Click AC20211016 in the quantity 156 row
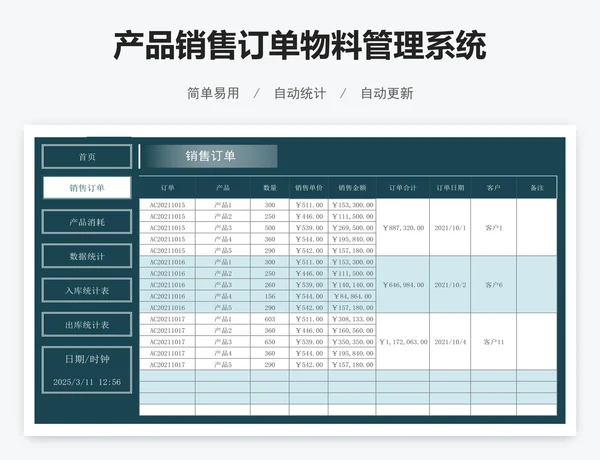Screen dimensions: 600x460 click(x=167, y=296)
